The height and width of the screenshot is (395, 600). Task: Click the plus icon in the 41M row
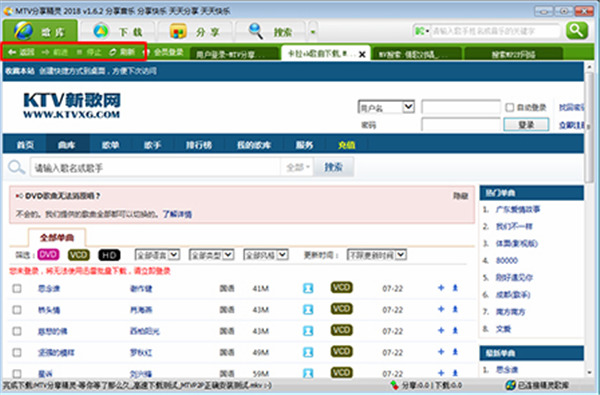coord(441,287)
